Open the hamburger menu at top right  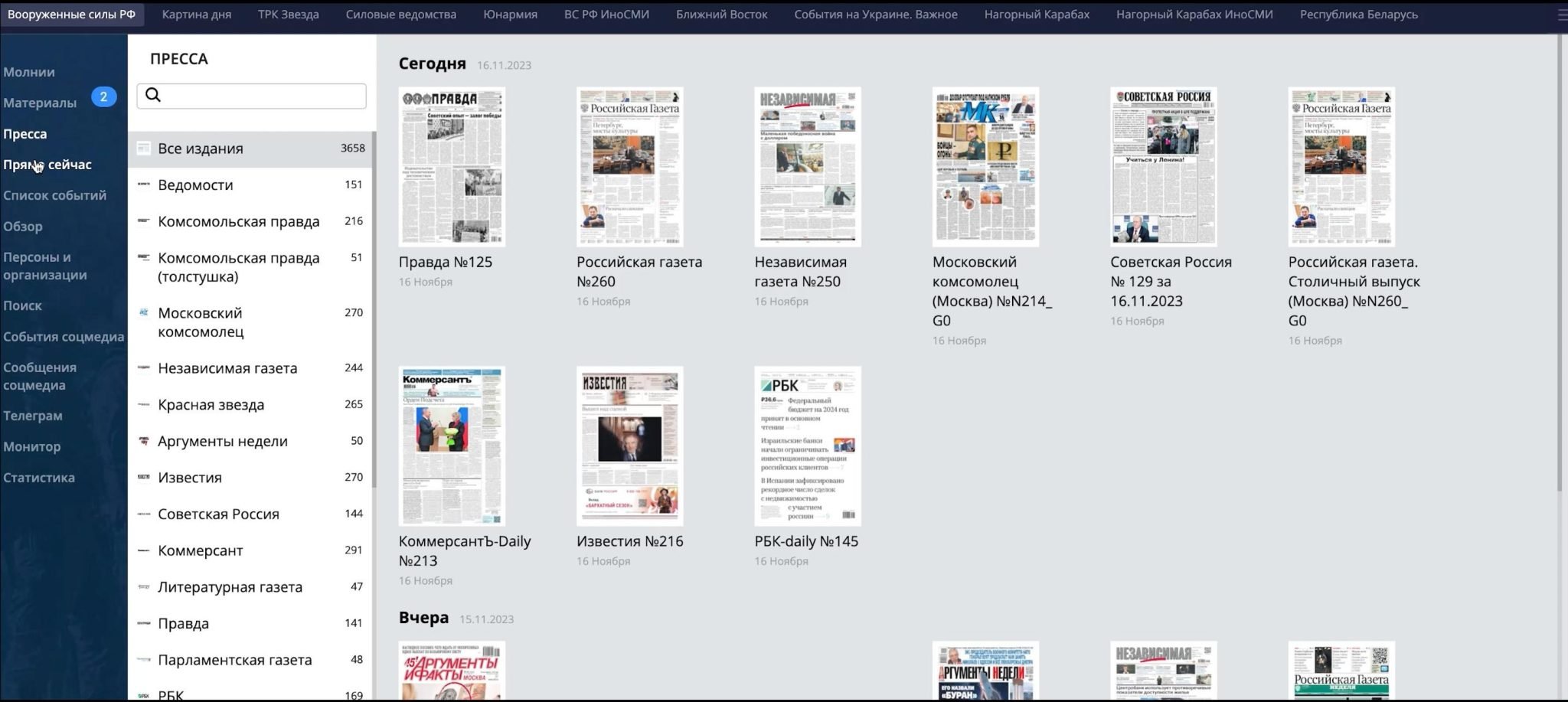pyautogui.click(x=1561, y=15)
